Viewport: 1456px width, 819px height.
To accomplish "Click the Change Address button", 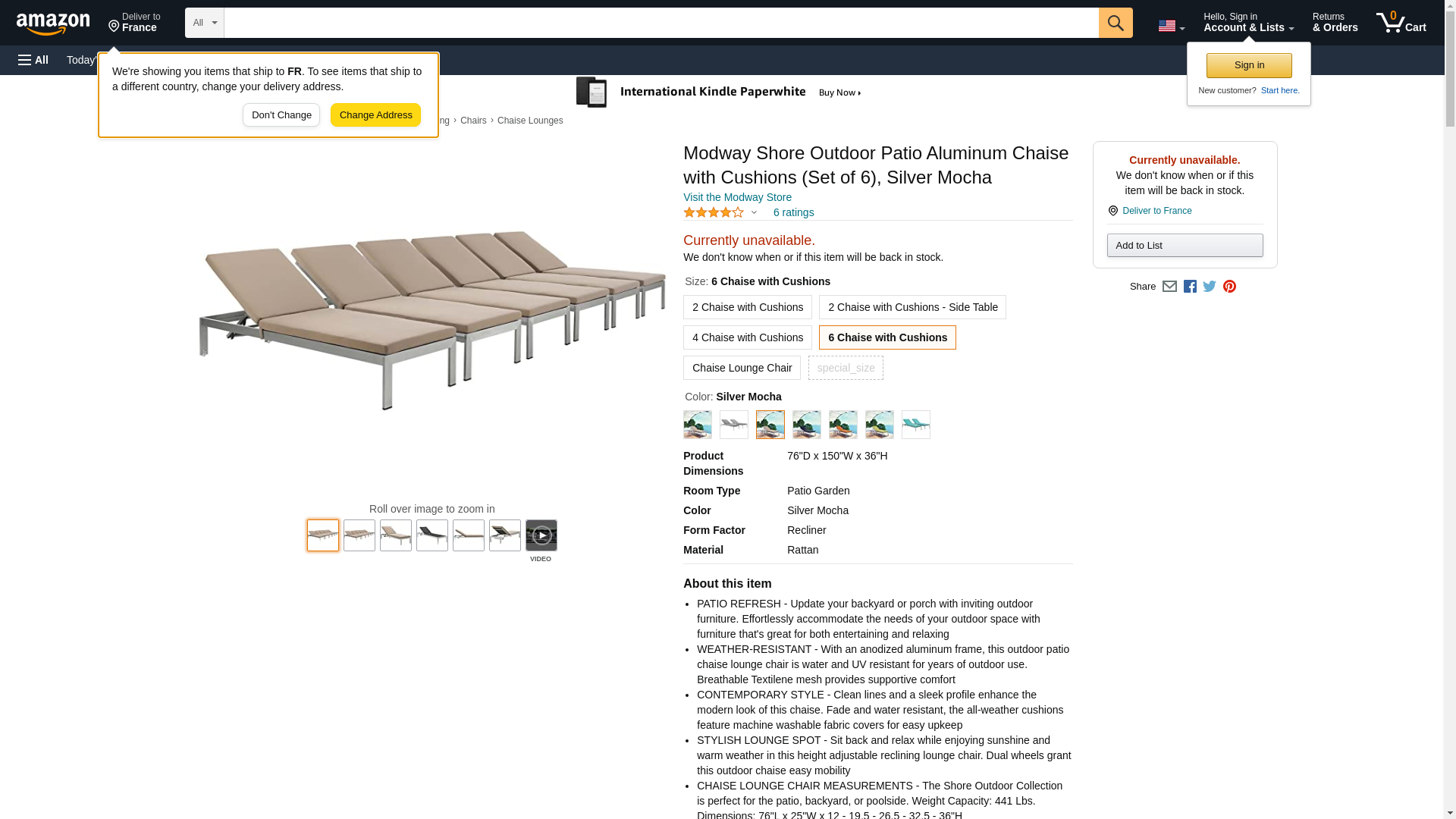I will [375, 115].
